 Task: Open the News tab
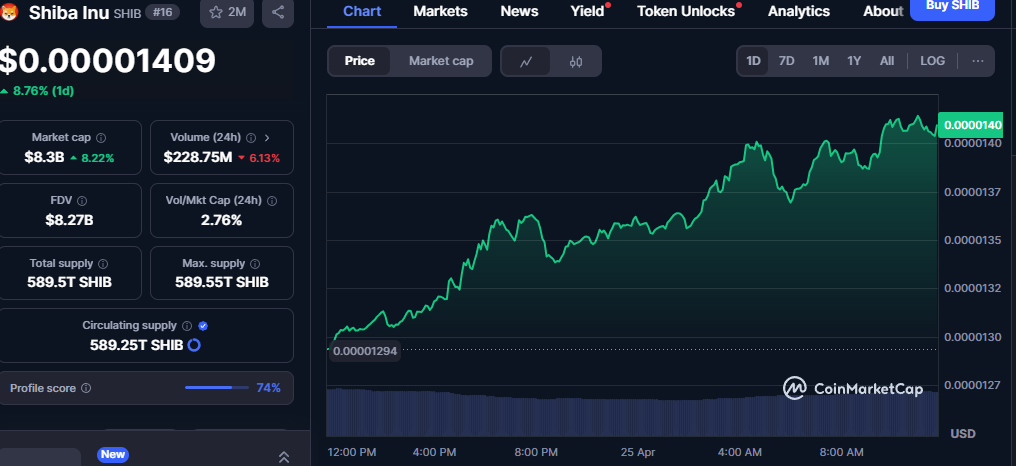[519, 11]
